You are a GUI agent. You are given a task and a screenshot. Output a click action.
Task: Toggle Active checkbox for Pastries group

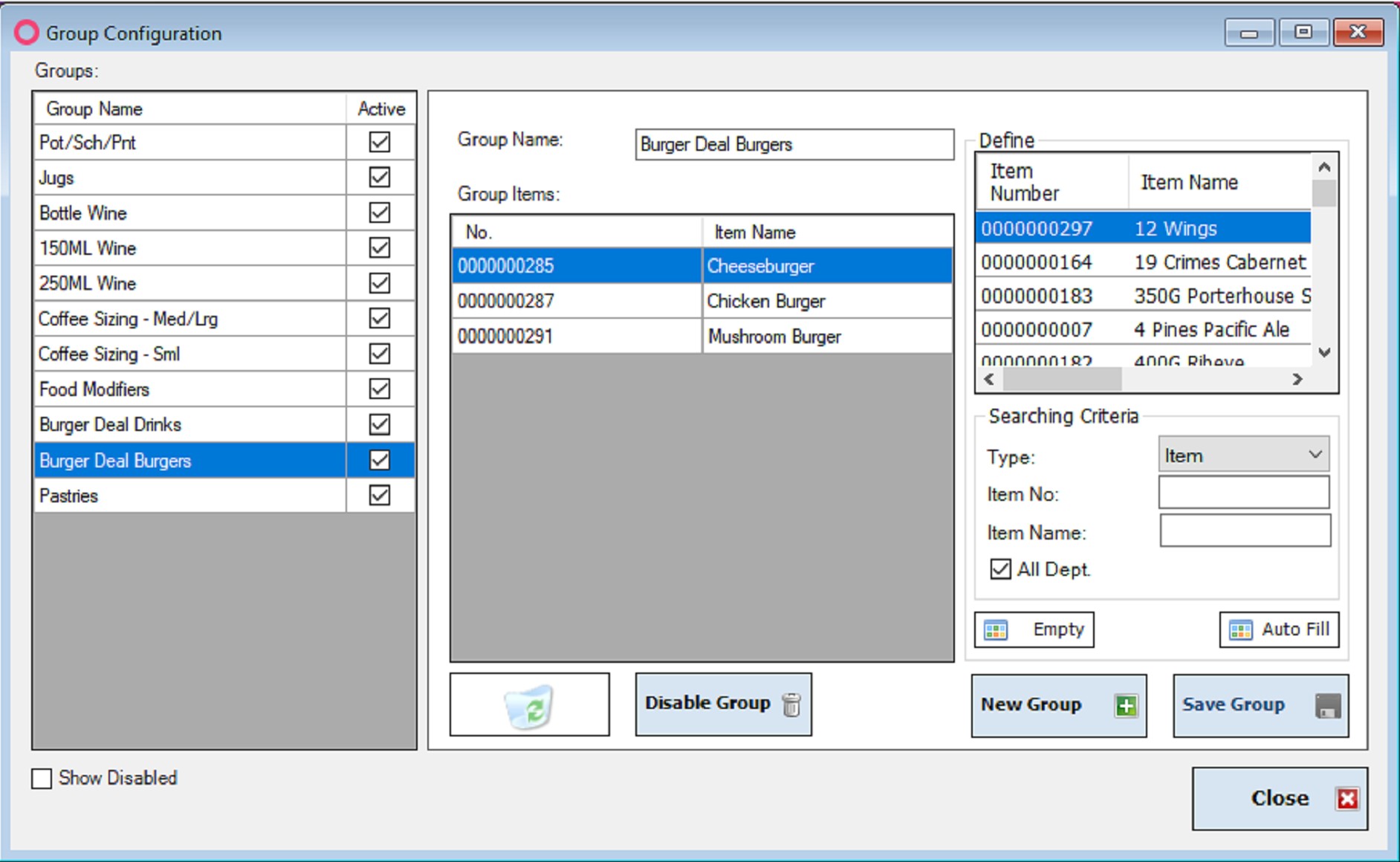[x=380, y=495]
